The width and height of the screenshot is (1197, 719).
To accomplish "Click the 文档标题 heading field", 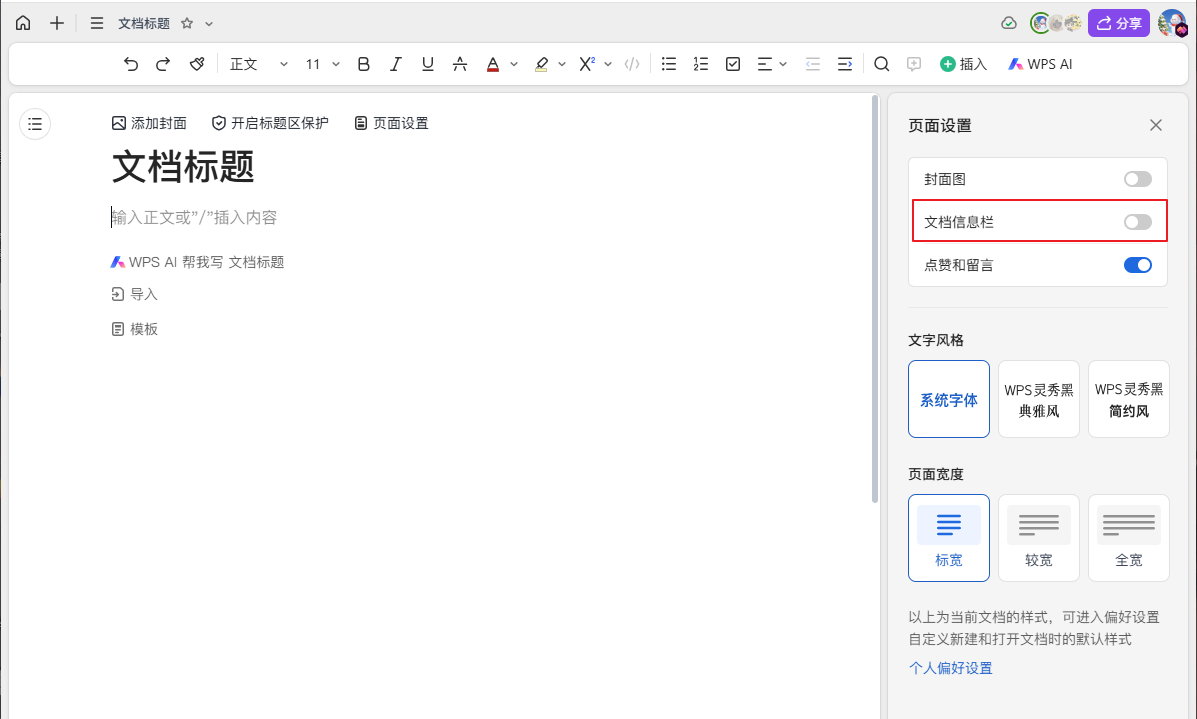I will [x=183, y=167].
